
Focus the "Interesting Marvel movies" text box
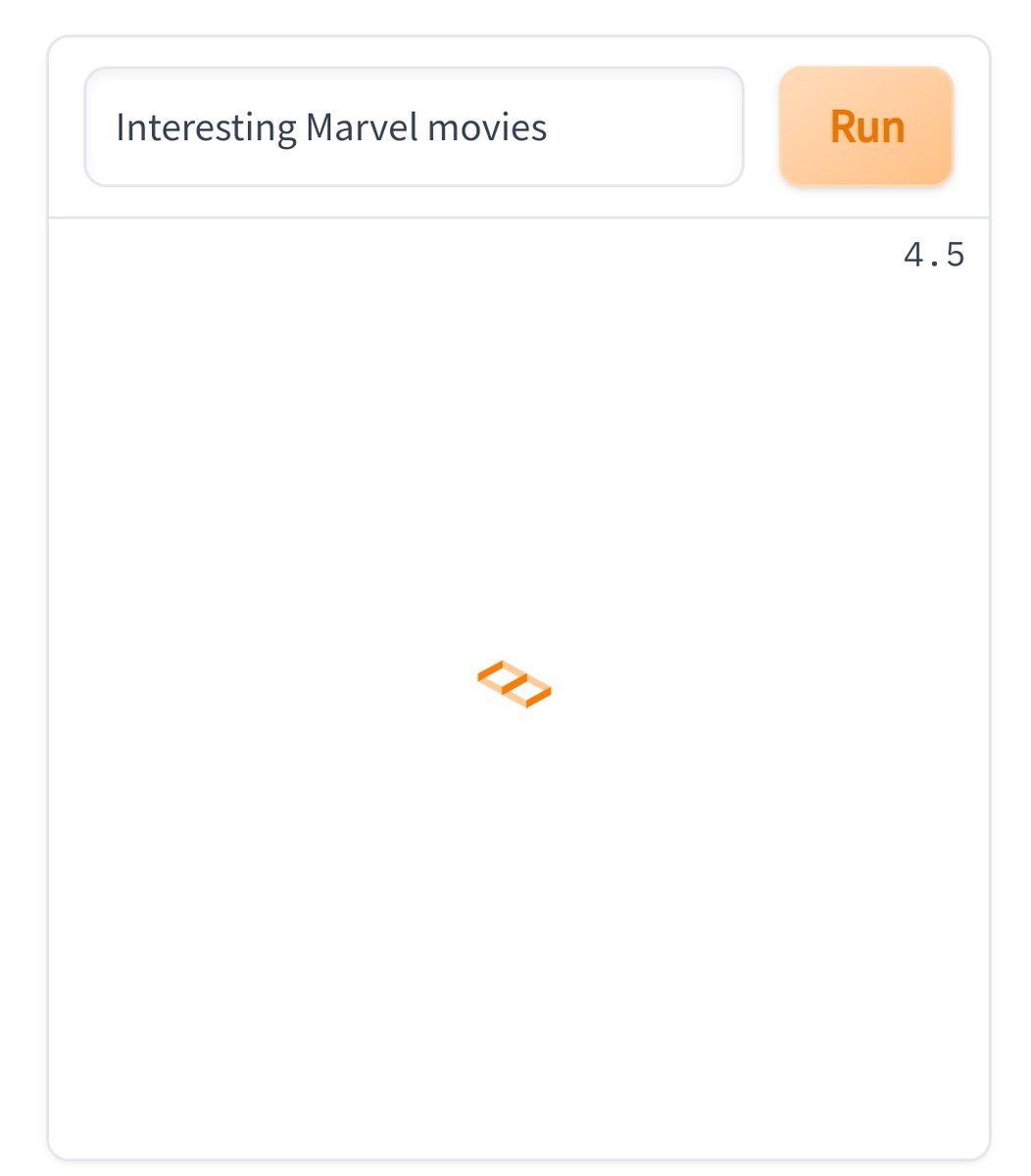point(414,126)
